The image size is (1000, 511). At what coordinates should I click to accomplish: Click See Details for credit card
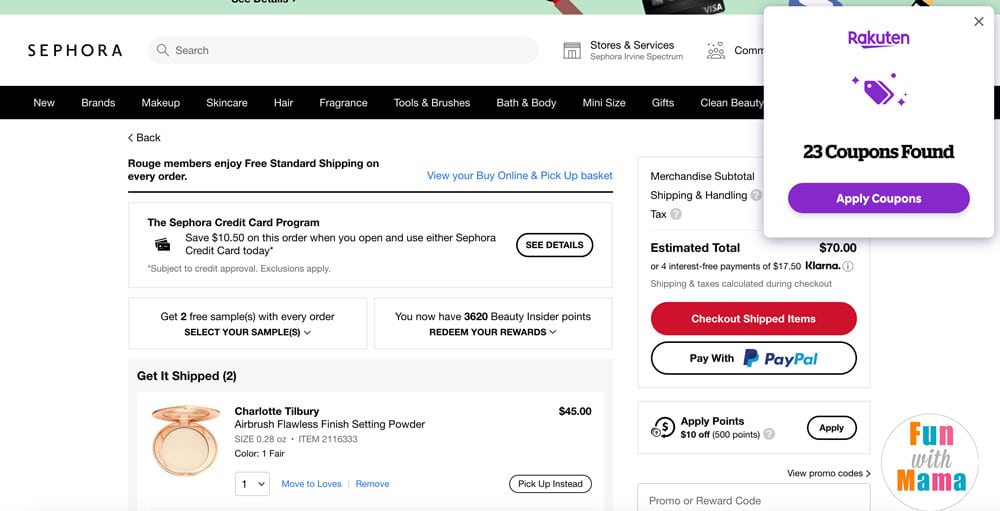tap(554, 245)
